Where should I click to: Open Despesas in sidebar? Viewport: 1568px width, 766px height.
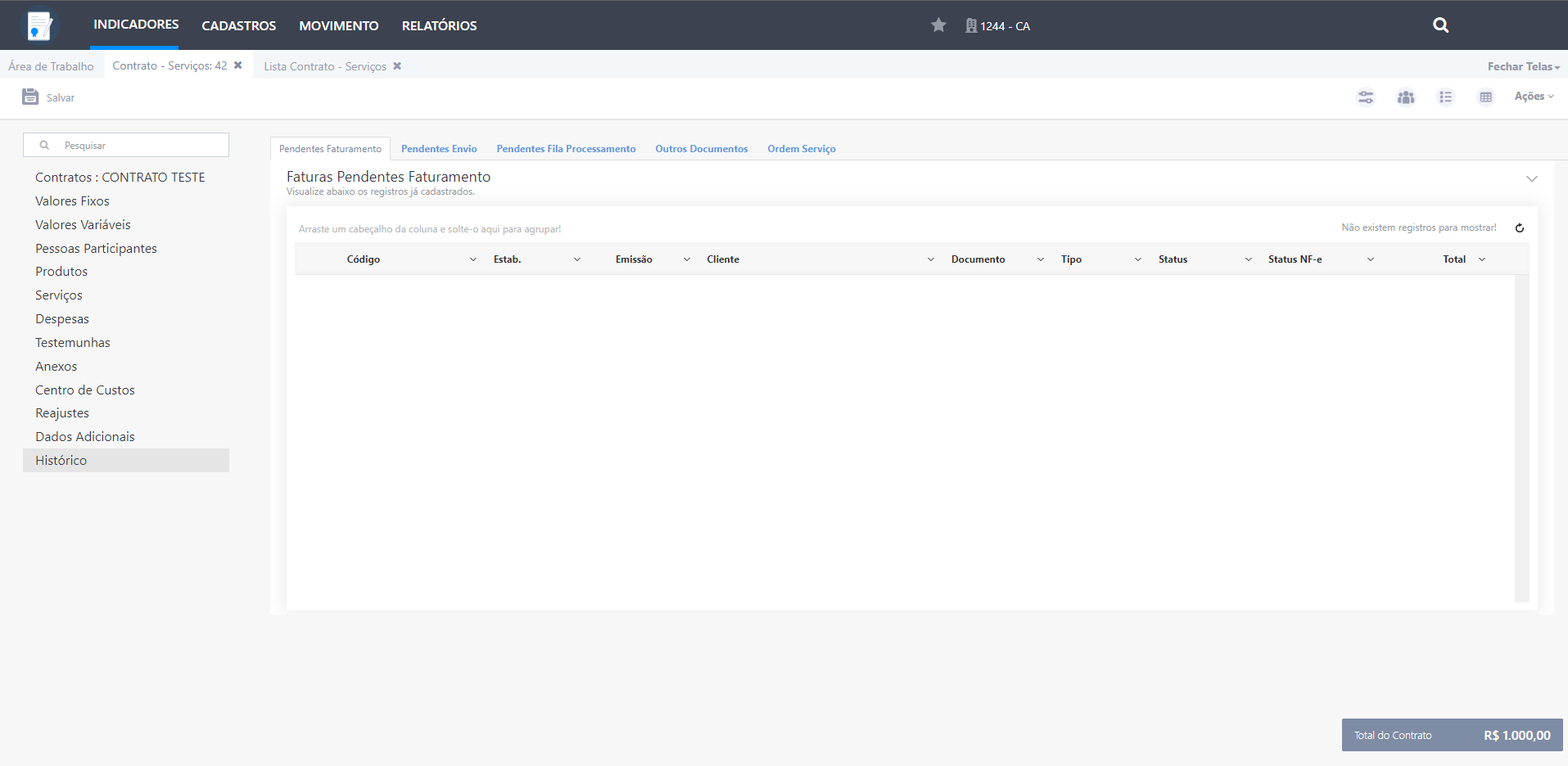coord(62,319)
